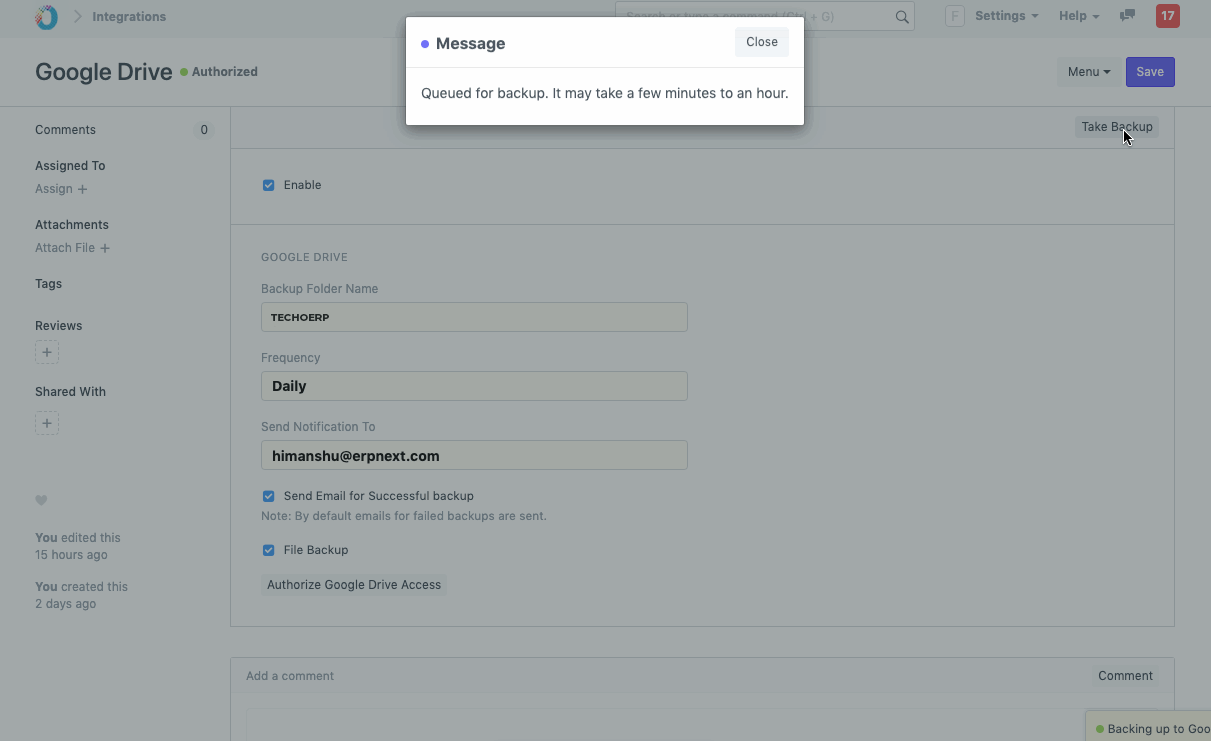Toggle Send Email for Successful backup
Image resolution: width=1211 pixels, height=741 pixels.
pyautogui.click(x=268, y=496)
